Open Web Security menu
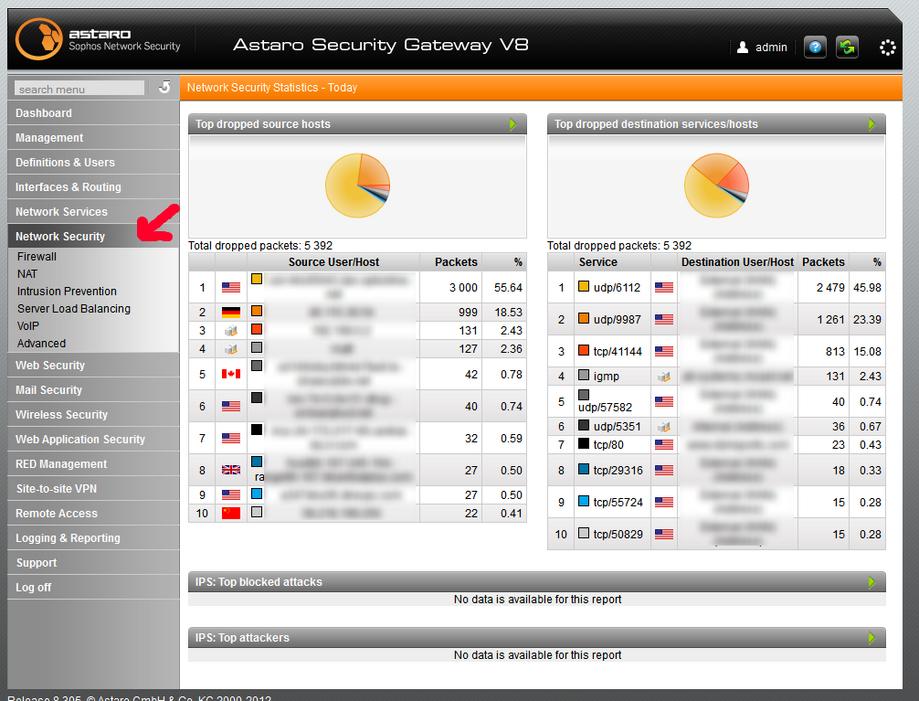The width and height of the screenshot is (919, 701). 93,365
